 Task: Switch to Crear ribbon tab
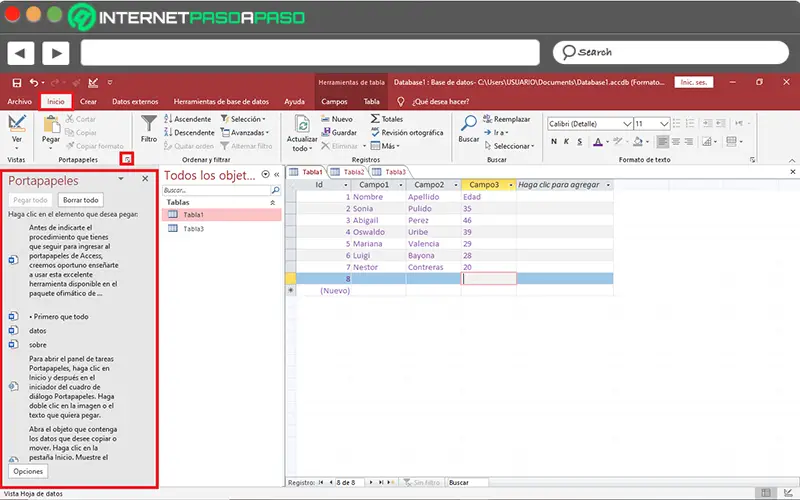(88, 102)
